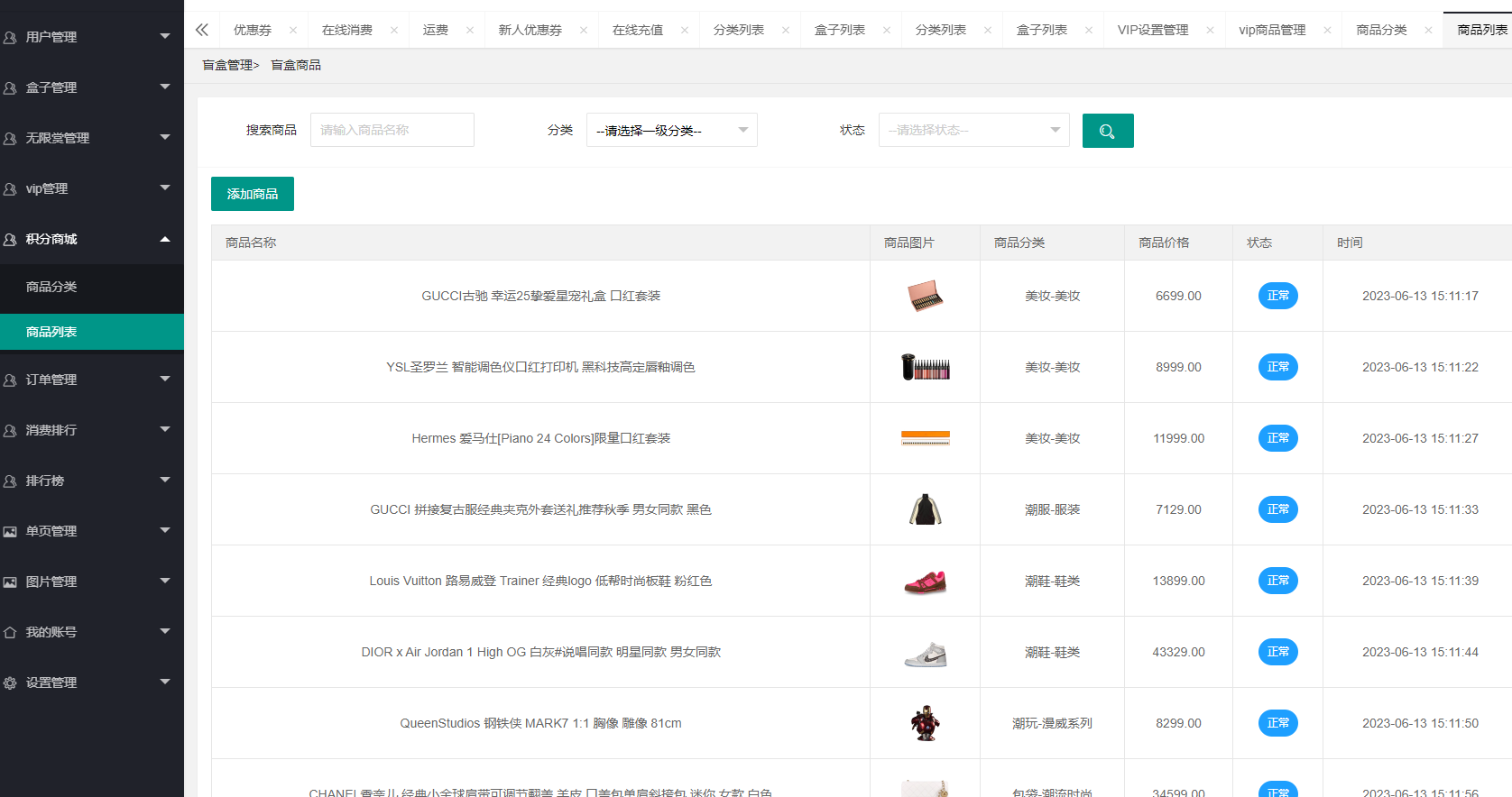Close the 商品分类 tab
1512x797 pixels.
coord(1428,30)
